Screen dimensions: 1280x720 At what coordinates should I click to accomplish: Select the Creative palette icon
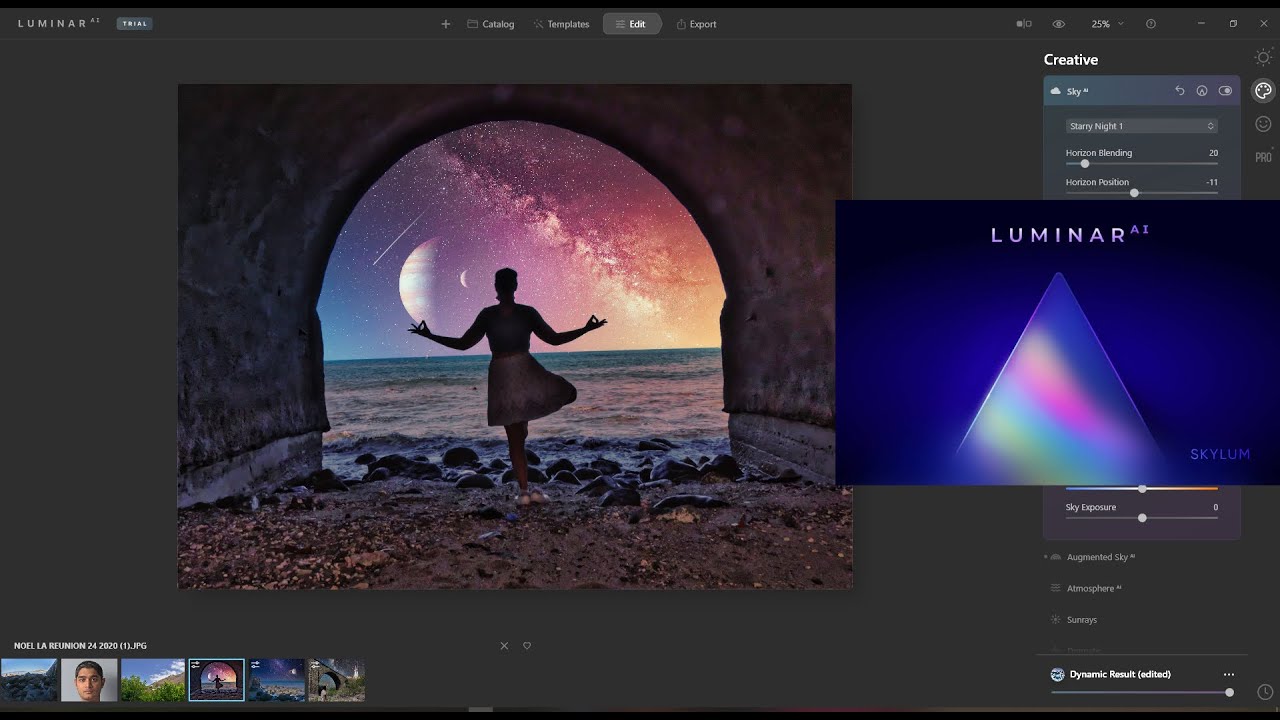coord(1263,91)
